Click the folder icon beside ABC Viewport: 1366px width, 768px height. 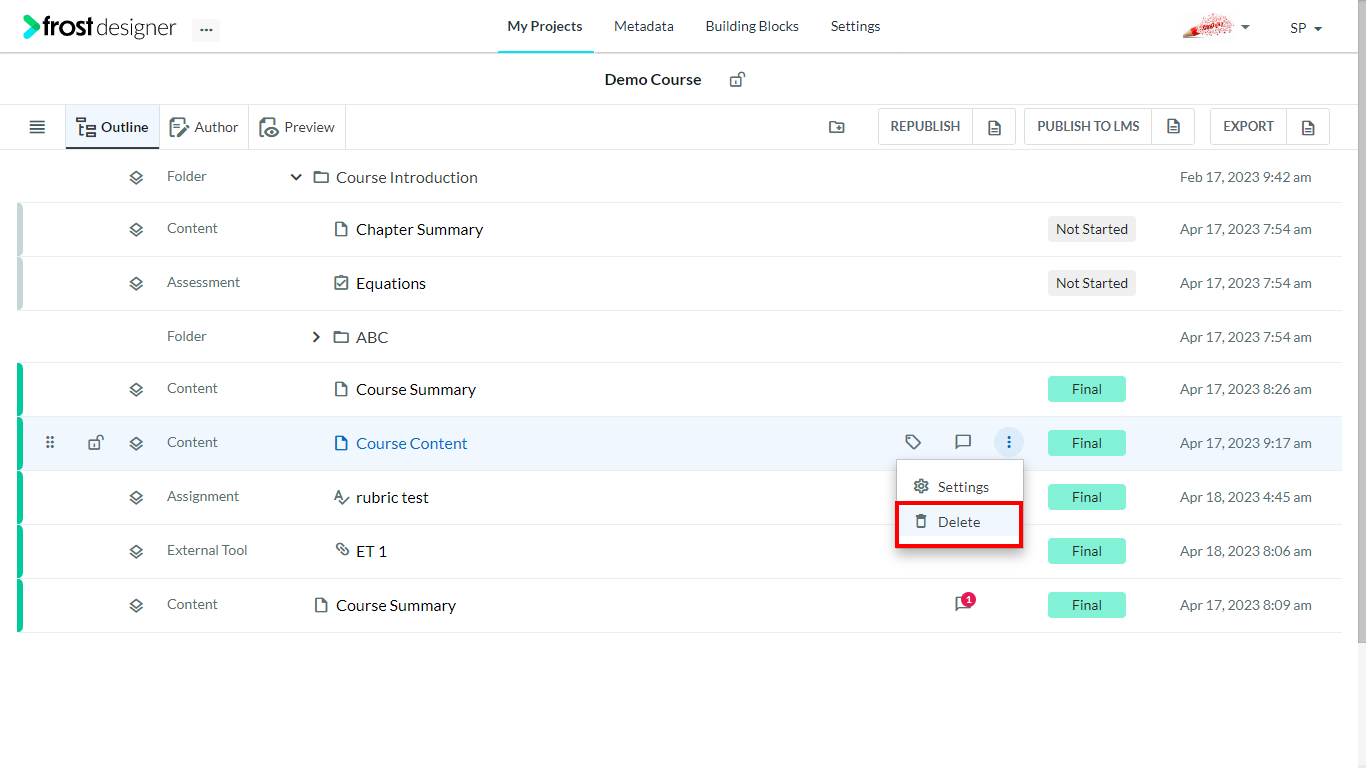click(341, 337)
